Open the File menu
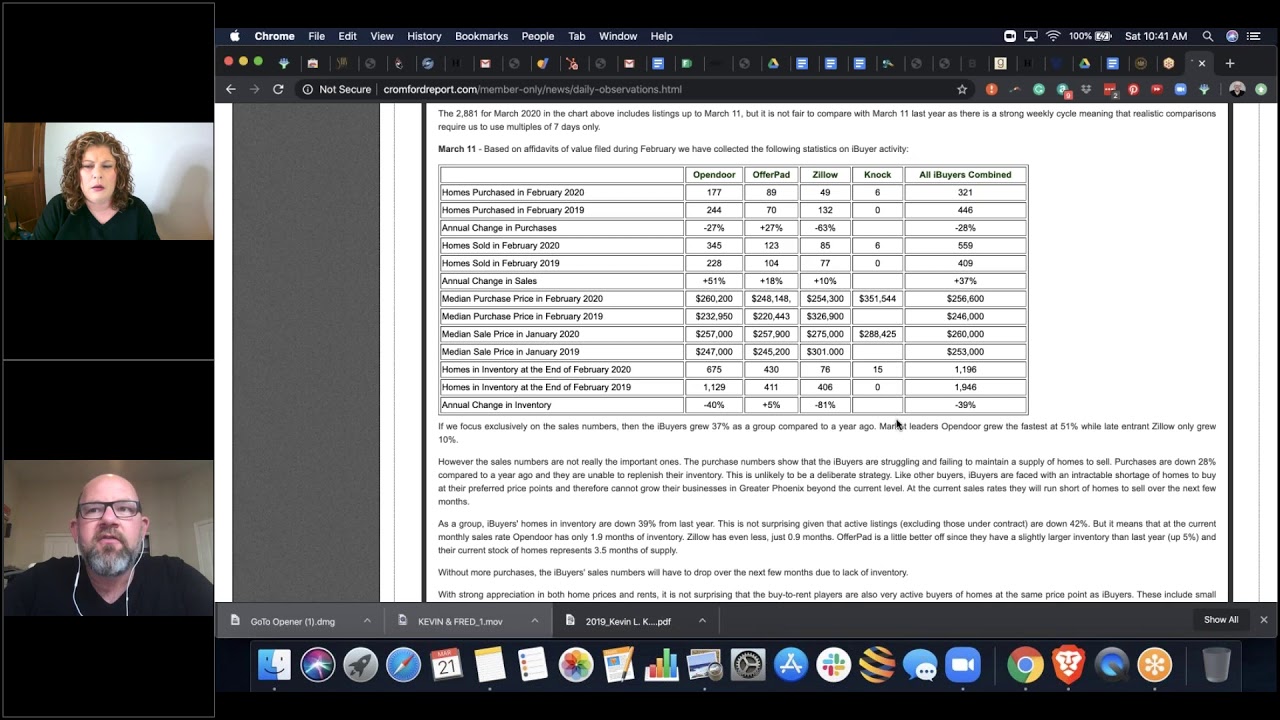The height and width of the screenshot is (720, 1280). tap(316, 36)
